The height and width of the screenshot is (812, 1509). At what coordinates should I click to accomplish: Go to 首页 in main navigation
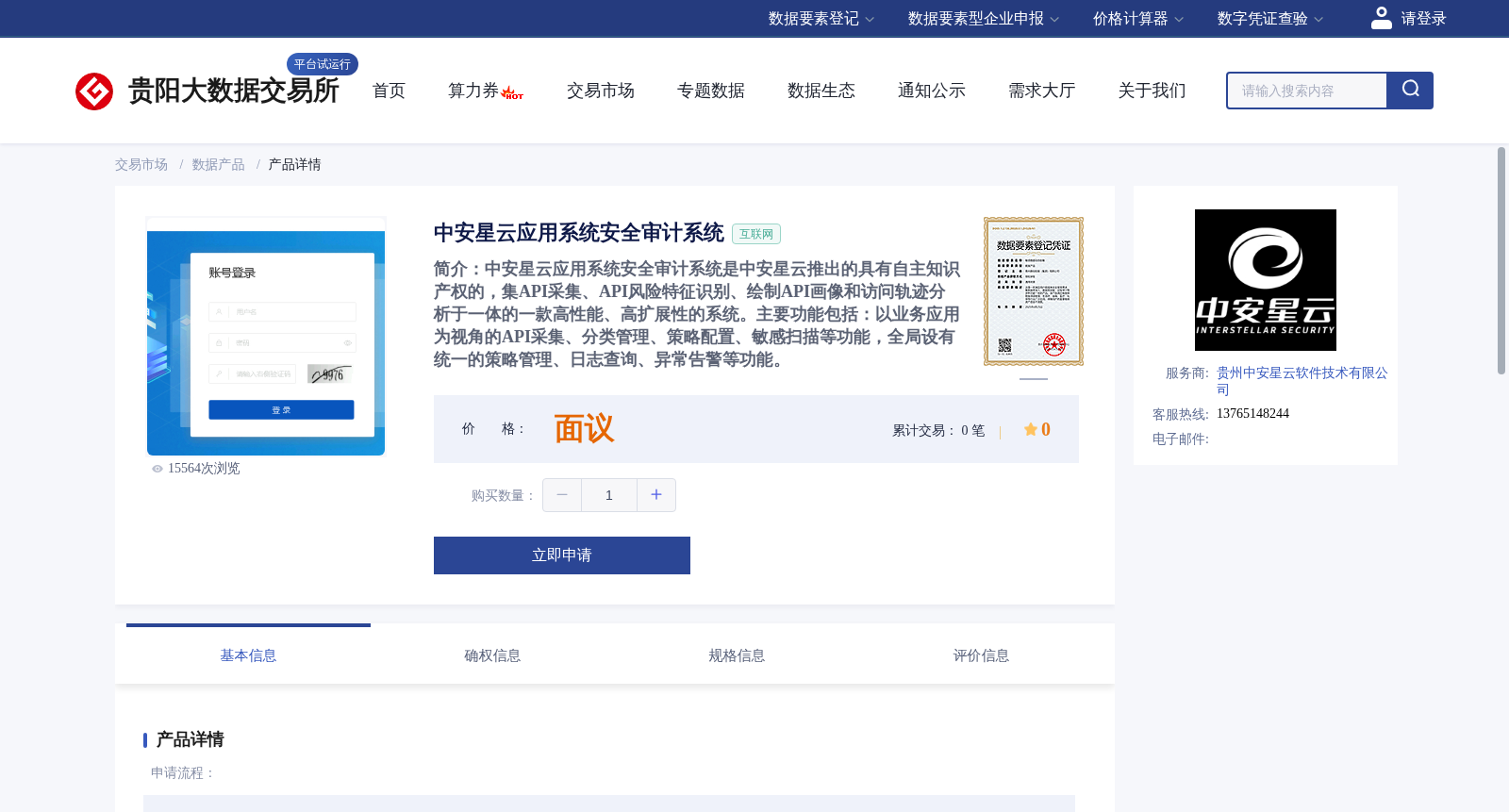[x=389, y=91]
